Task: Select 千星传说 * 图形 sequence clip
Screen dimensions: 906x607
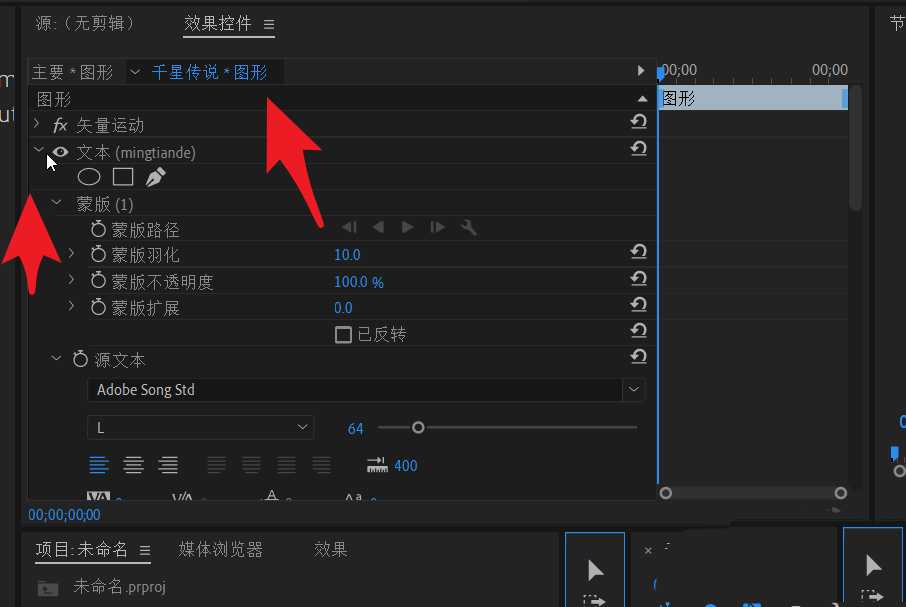Action: (209, 72)
